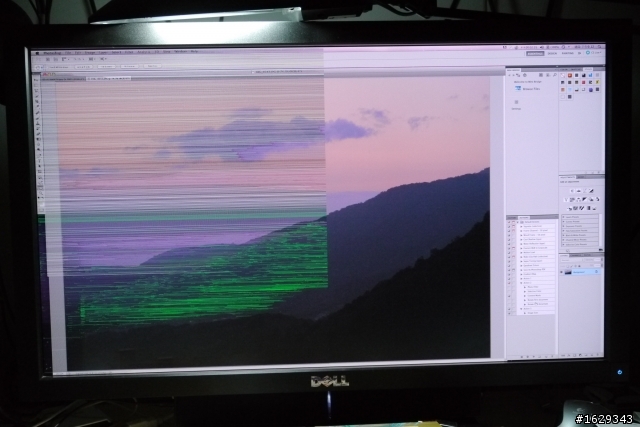This screenshot has width=640, height=427.
Task: Add a Curves adjustment from Adjustments panel
Action: 584,191
